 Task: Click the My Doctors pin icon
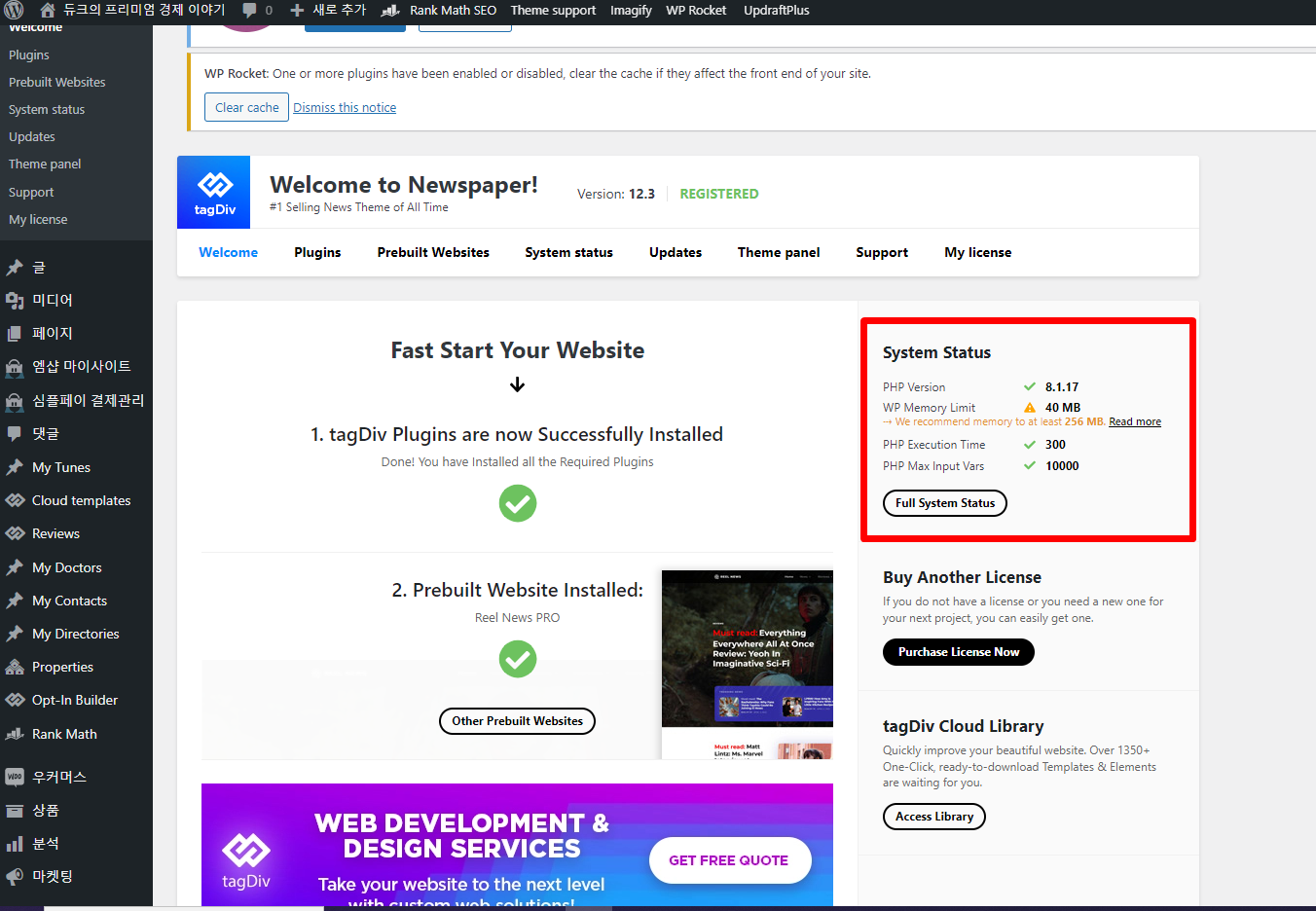(x=15, y=567)
